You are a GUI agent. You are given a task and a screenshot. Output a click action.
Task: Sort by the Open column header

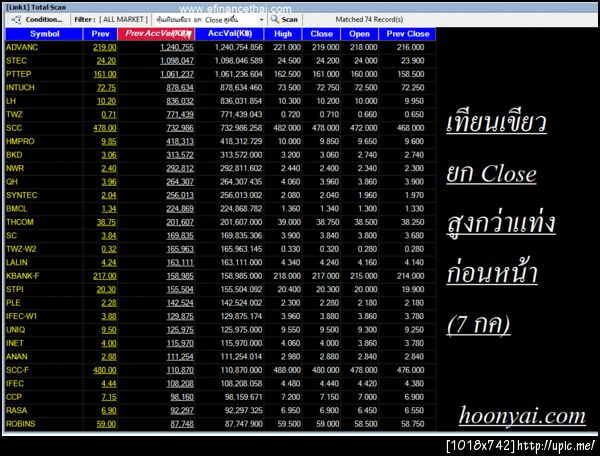pyautogui.click(x=359, y=34)
